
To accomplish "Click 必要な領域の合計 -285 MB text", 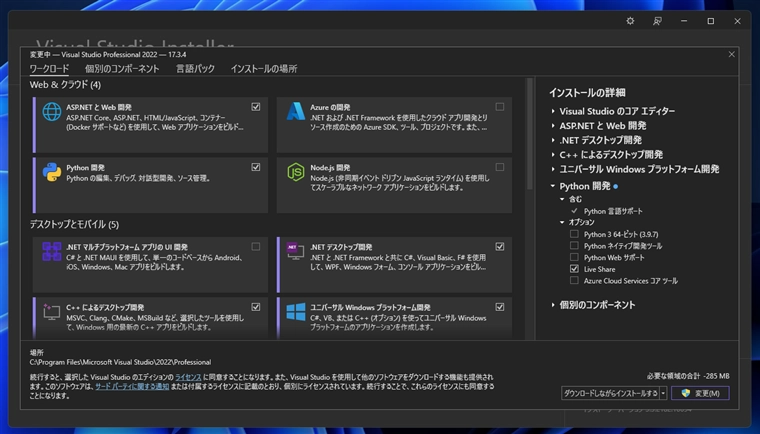I will click(688, 376).
